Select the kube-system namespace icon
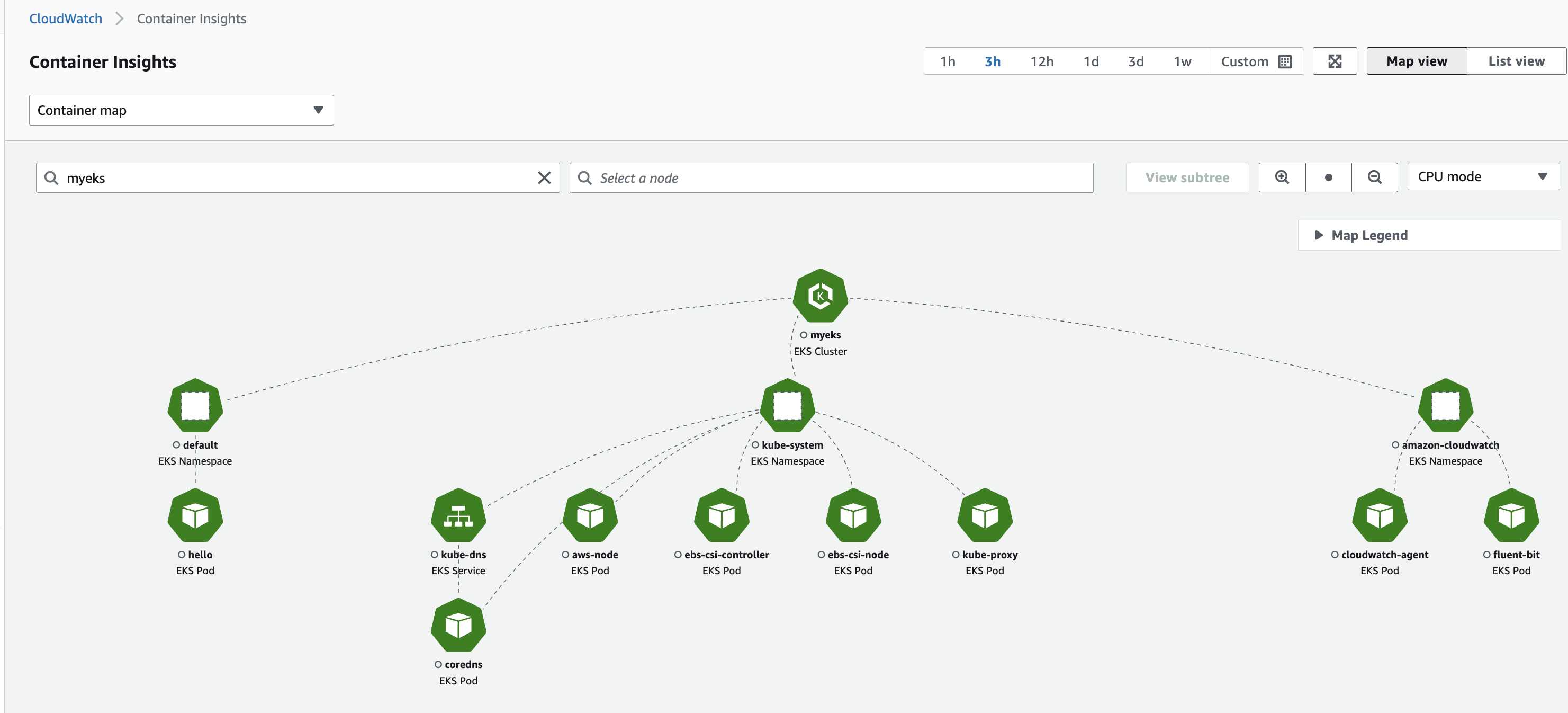This screenshot has height=713, width=1568. [x=787, y=406]
